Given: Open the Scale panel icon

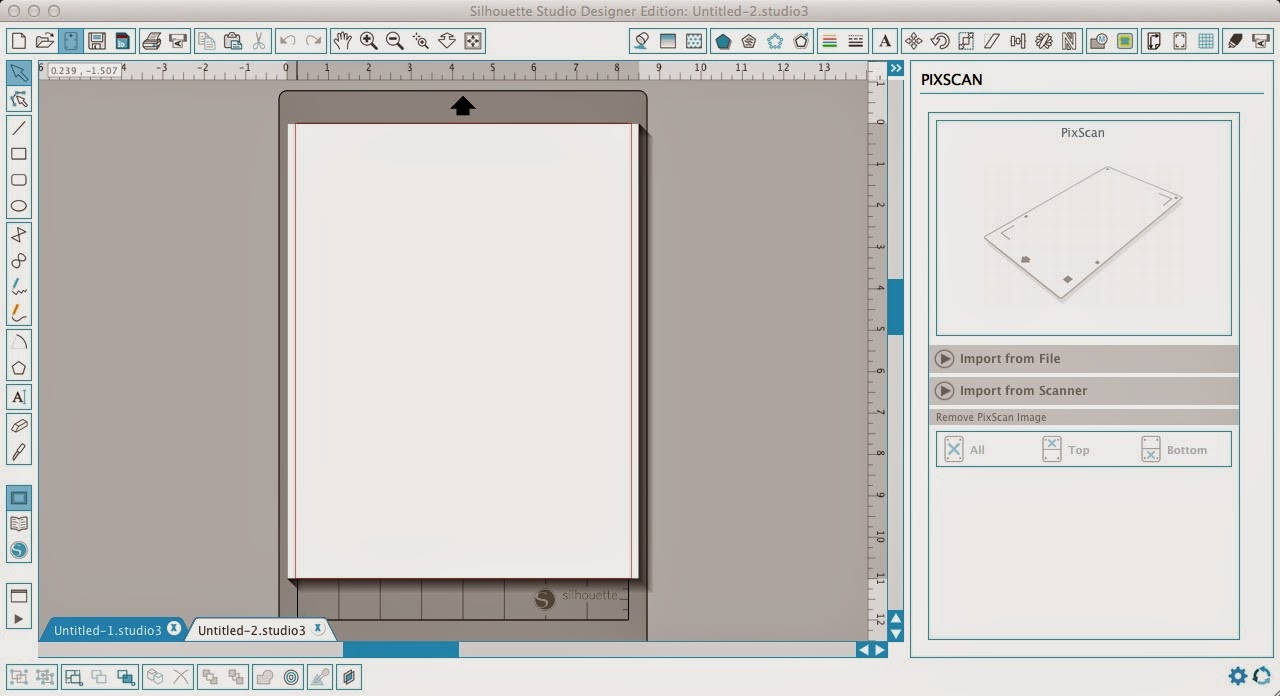Looking at the screenshot, I should click(965, 41).
